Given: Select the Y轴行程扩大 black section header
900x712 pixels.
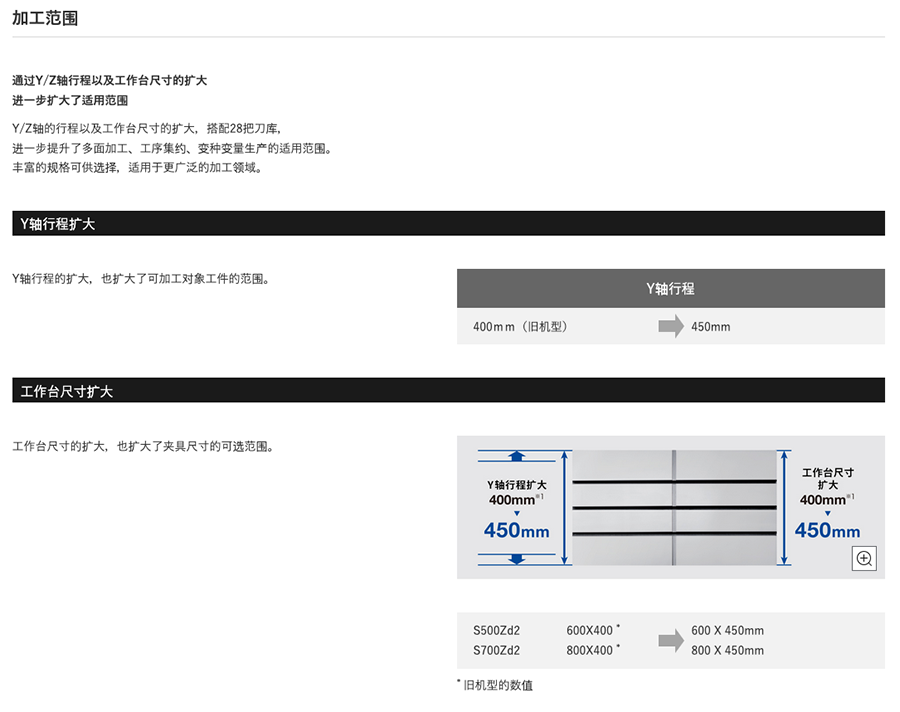Looking at the screenshot, I should [x=447, y=224].
